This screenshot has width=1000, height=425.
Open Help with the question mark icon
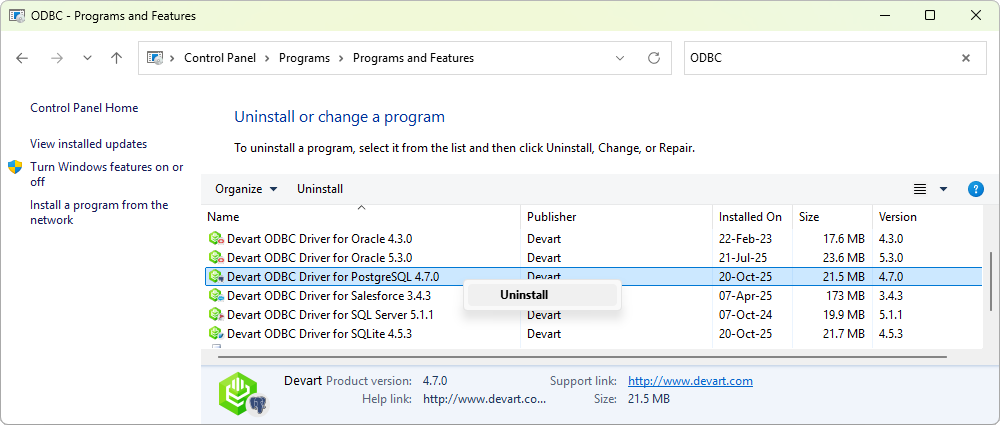click(x=975, y=189)
